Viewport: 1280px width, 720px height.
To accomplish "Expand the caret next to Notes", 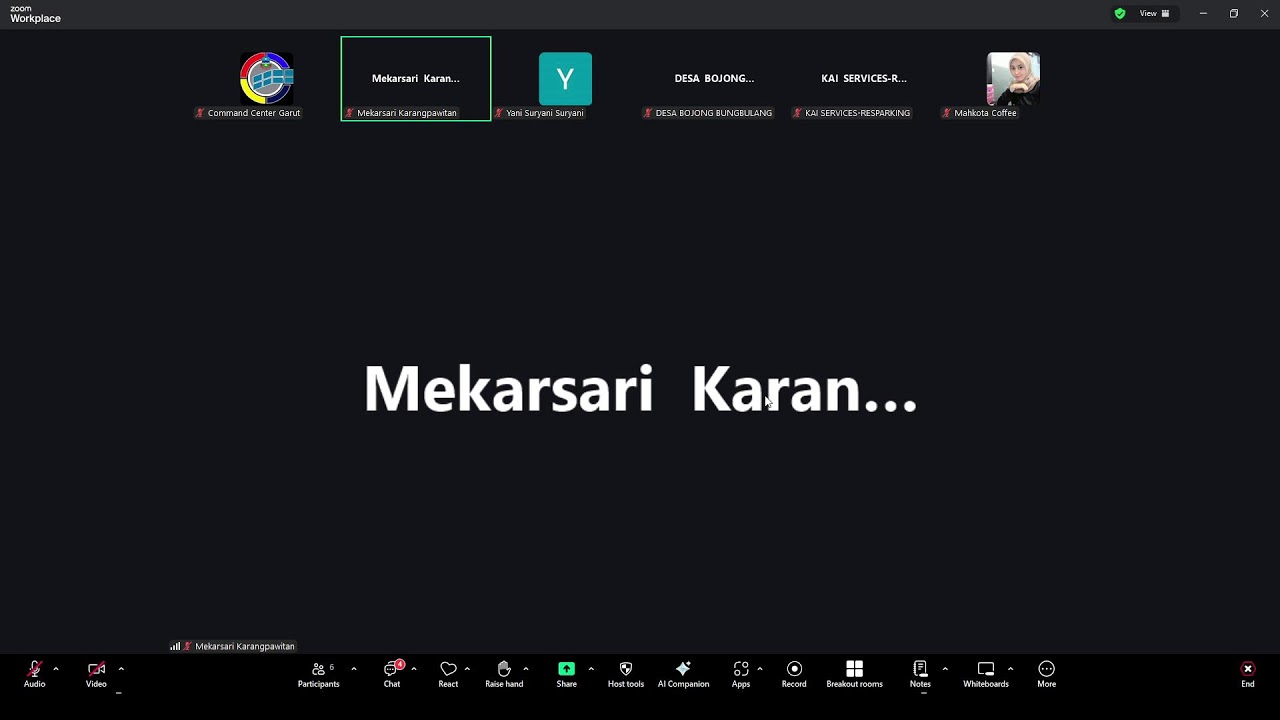I will coord(945,669).
